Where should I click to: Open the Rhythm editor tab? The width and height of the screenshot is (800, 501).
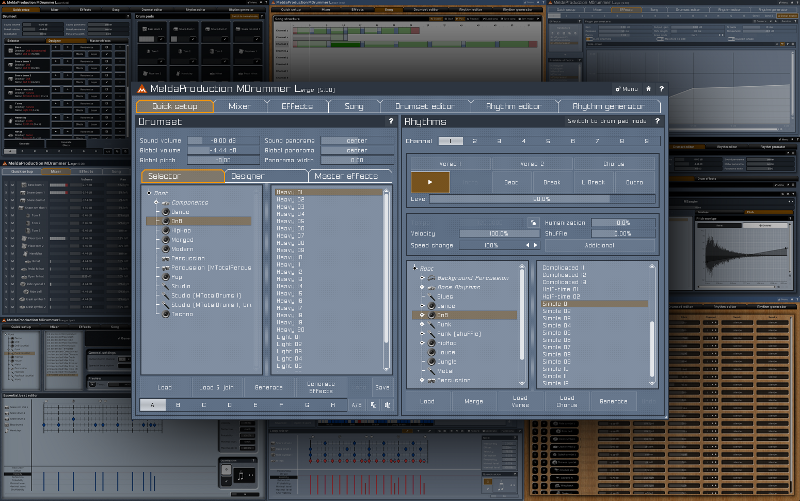click(x=513, y=106)
